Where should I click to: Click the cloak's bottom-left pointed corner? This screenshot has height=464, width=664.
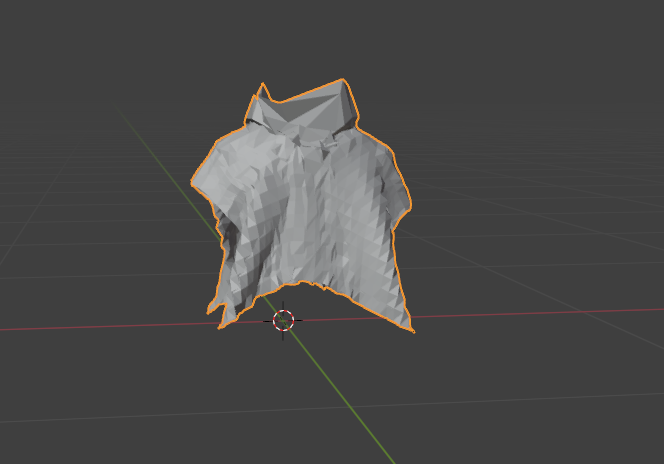222,324
